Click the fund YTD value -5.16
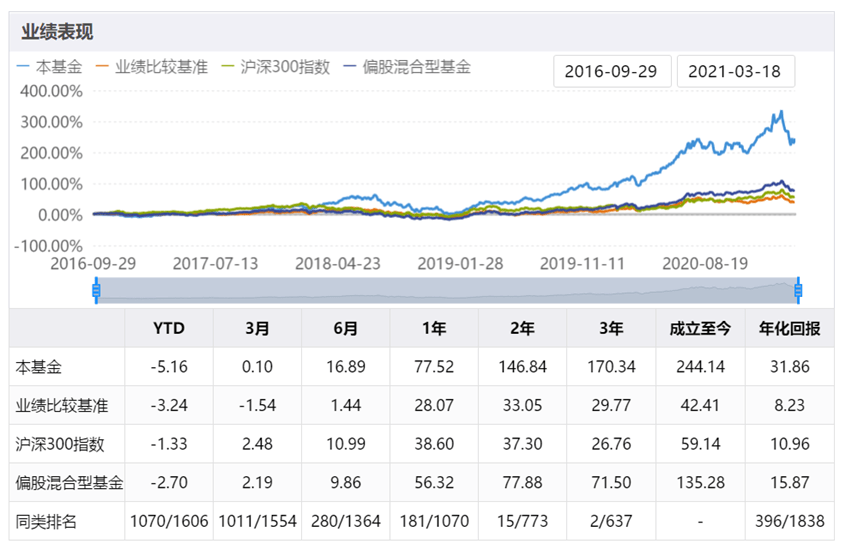 coord(169,367)
